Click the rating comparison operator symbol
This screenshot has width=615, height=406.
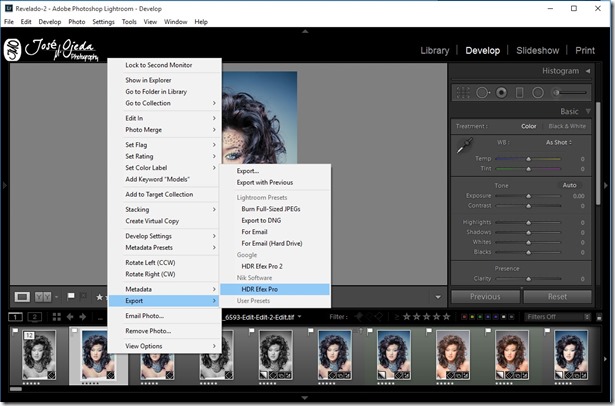point(397,317)
